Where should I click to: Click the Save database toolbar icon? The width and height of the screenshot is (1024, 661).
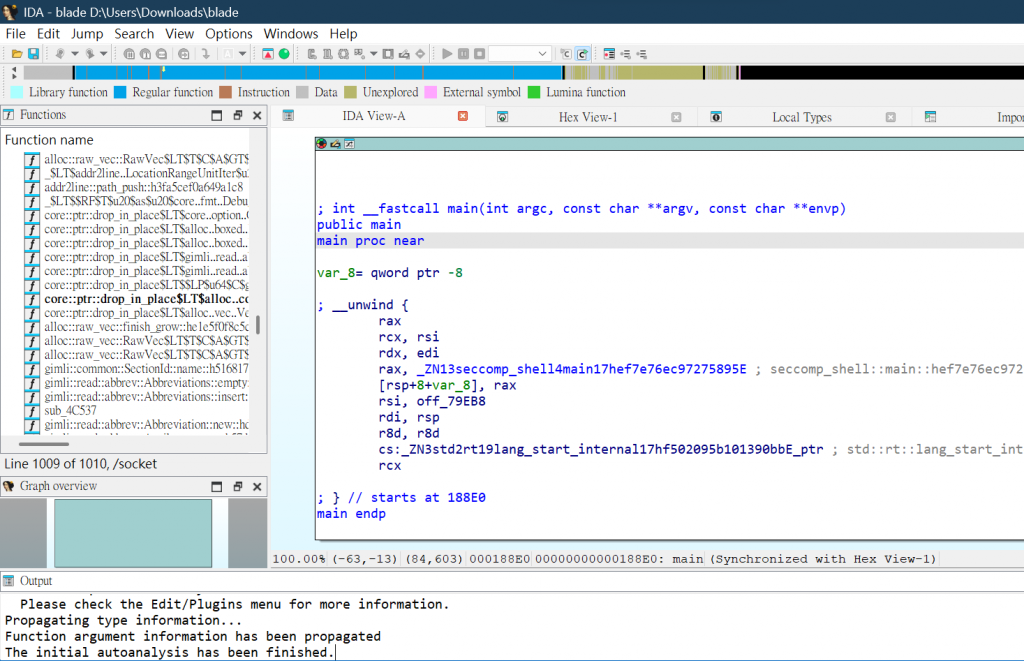click(33, 53)
